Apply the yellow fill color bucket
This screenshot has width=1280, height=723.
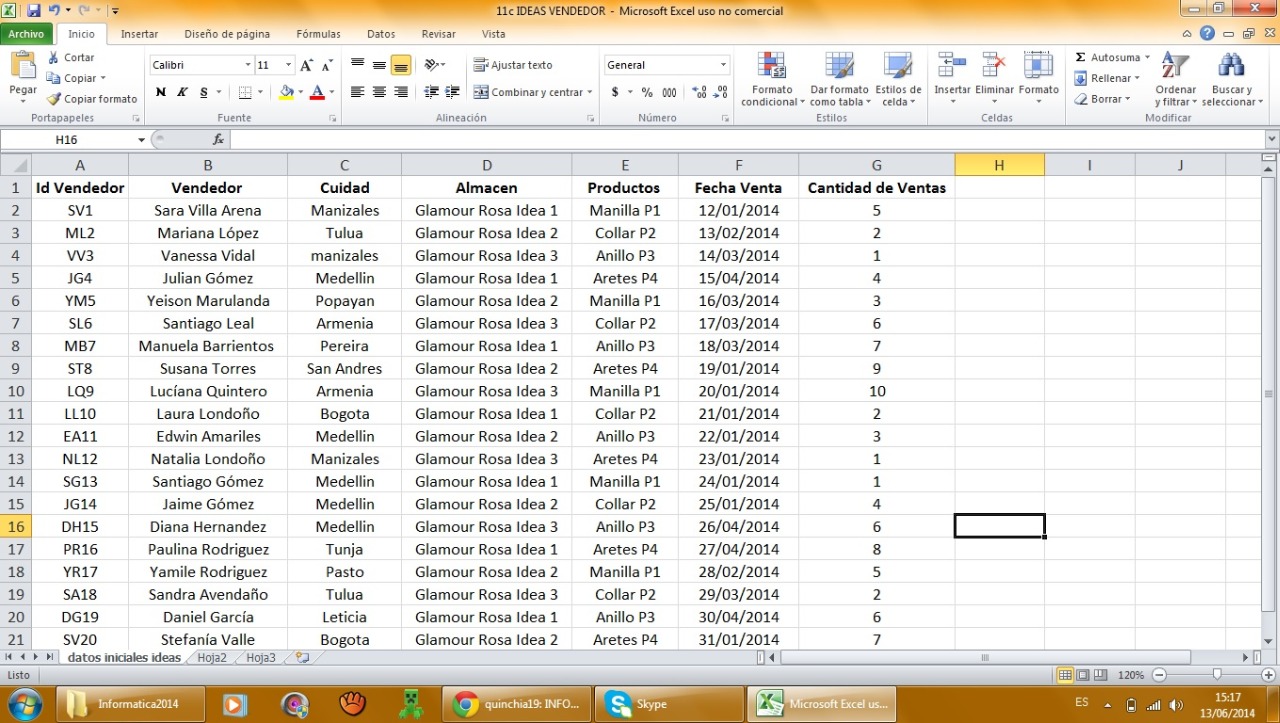(286, 92)
